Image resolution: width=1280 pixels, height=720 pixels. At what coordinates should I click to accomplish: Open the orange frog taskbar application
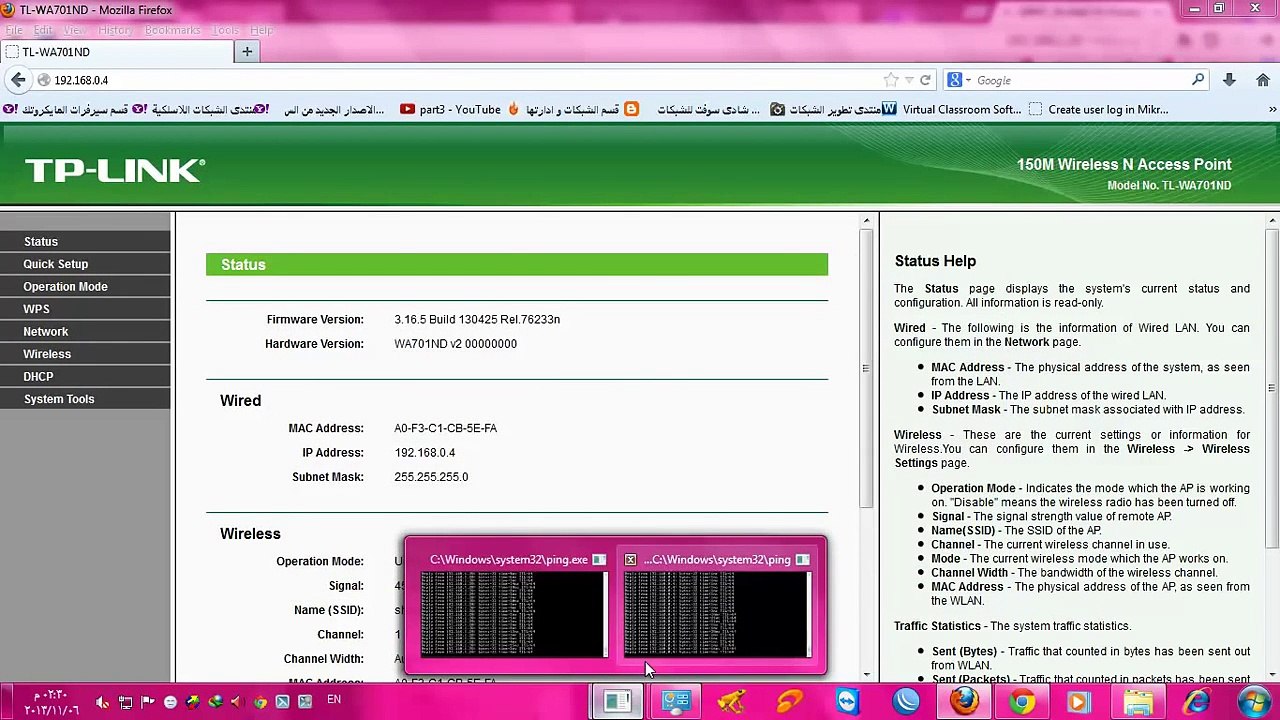pos(732,702)
